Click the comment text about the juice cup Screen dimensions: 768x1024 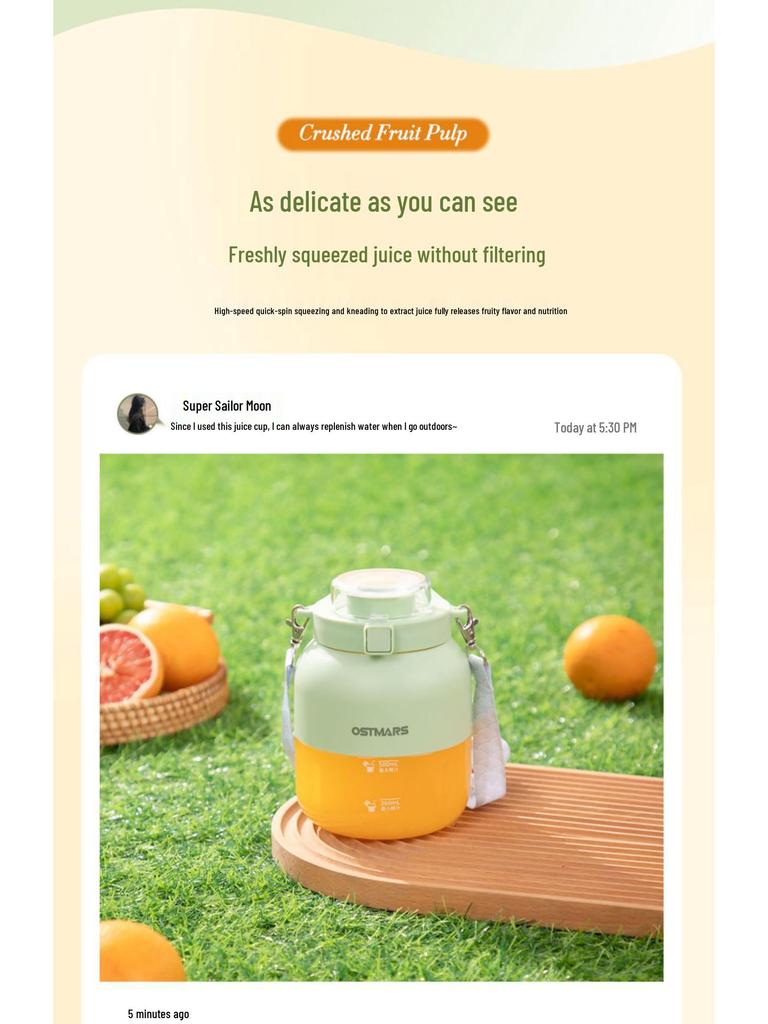313,426
